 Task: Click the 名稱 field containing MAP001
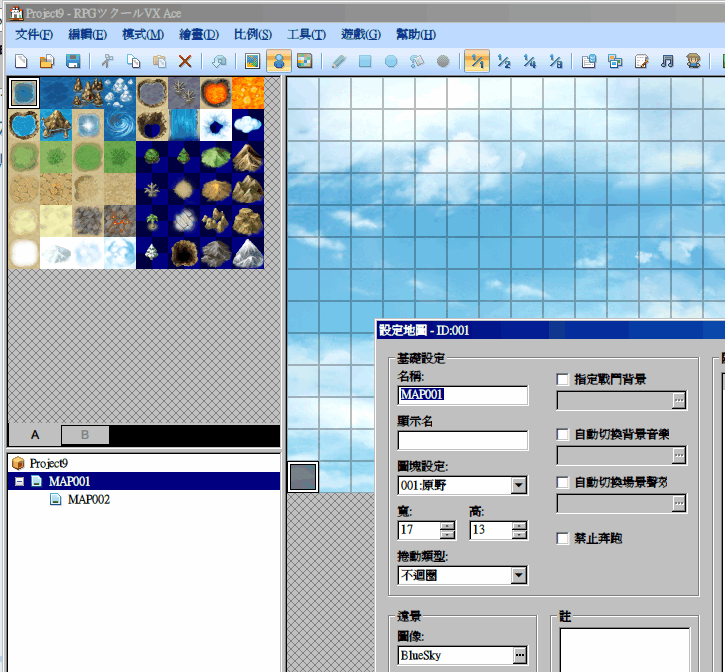(462, 395)
